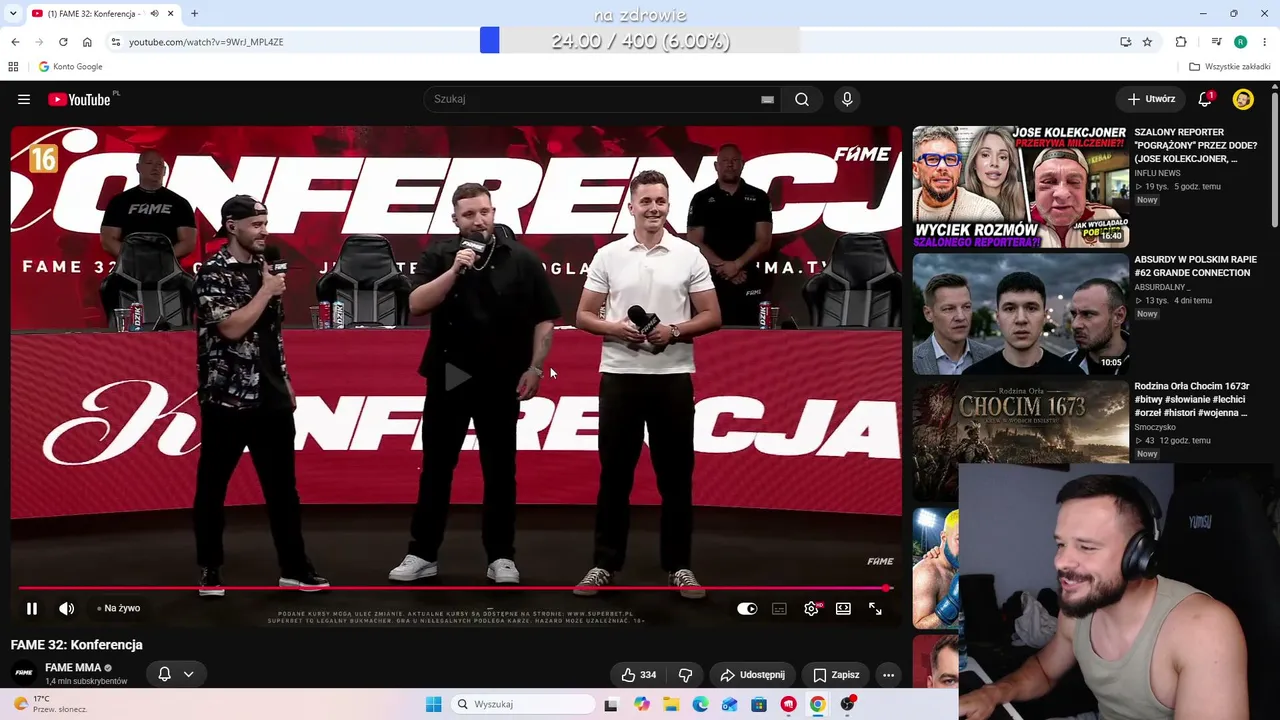The image size is (1280, 720).
Task: Open the Chrome profile R avatar
Action: click(x=1240, y=42)
